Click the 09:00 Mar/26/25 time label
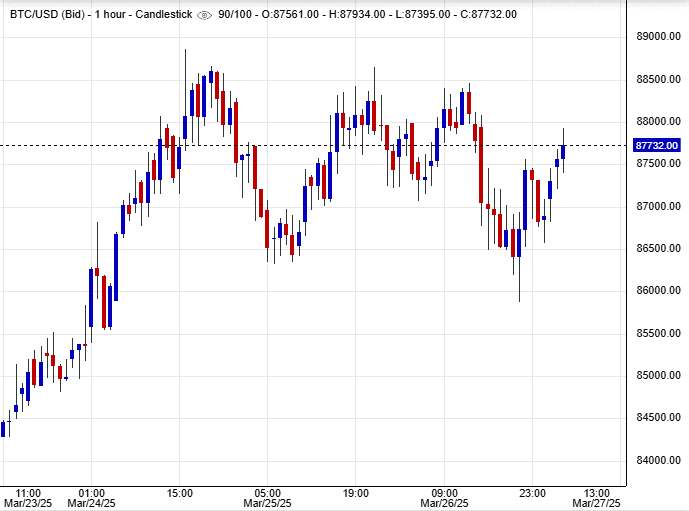 tap(444, 498)
